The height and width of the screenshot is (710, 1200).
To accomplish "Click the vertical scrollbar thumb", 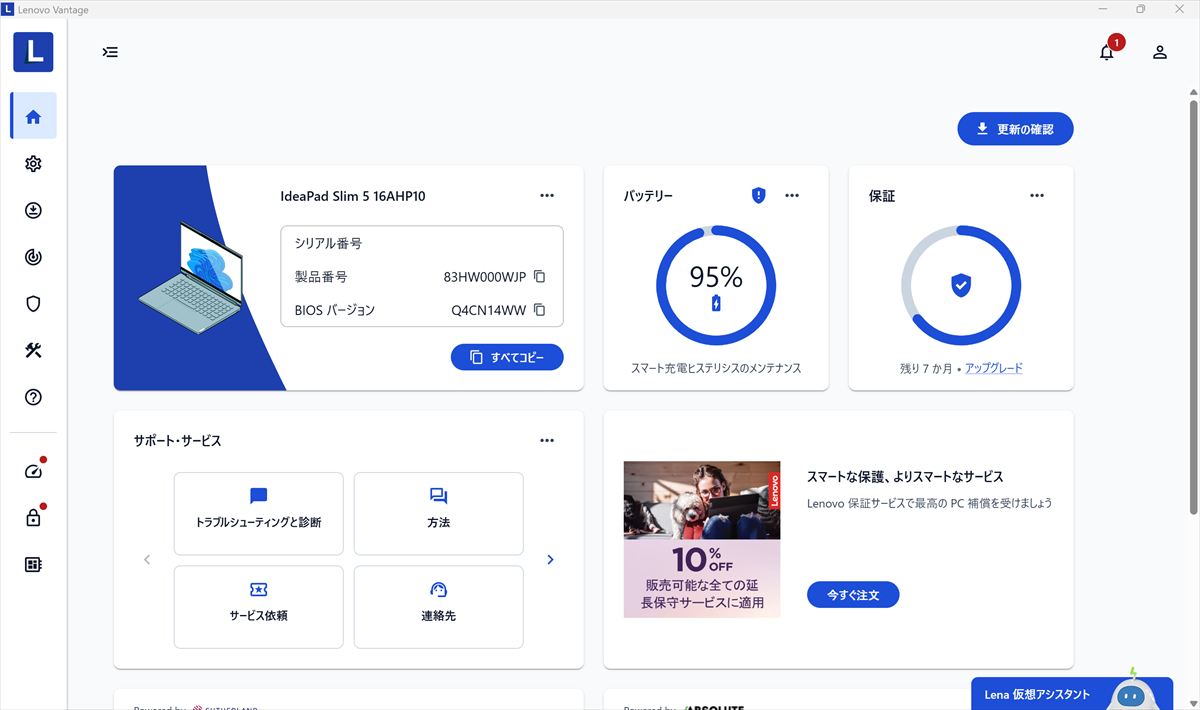I will tap(1193, 305).
